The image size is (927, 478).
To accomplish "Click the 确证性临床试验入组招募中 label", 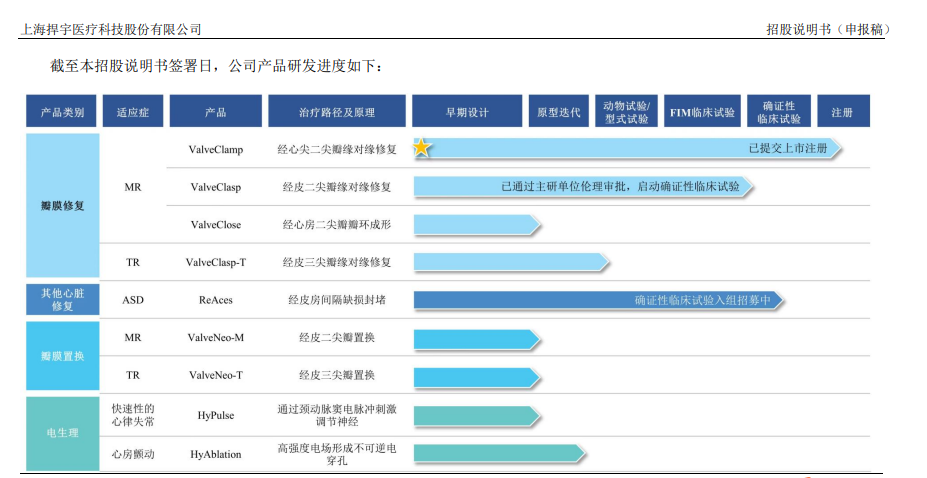I will 702,300.
